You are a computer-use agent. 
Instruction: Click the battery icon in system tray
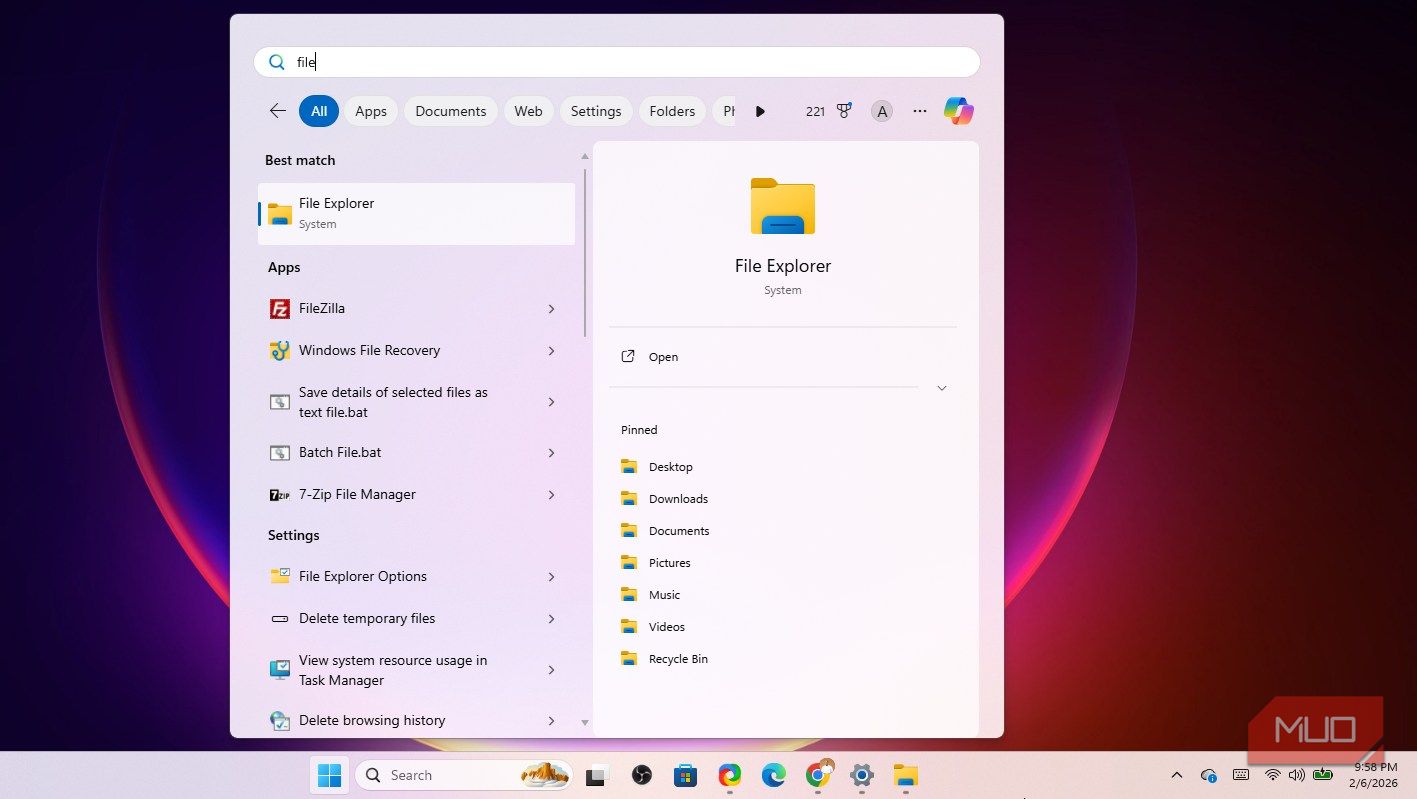(x=1324, y=775)
